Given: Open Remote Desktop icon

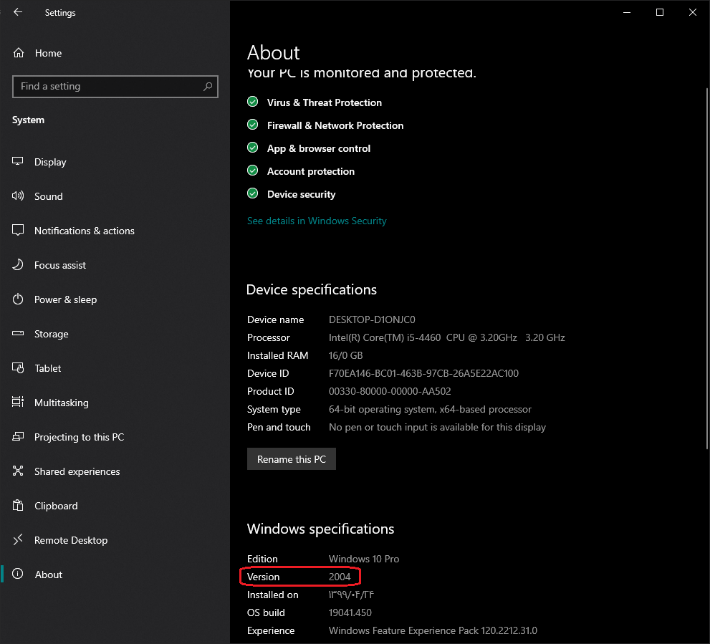Looking at the screenshot, I should point(18,540).
